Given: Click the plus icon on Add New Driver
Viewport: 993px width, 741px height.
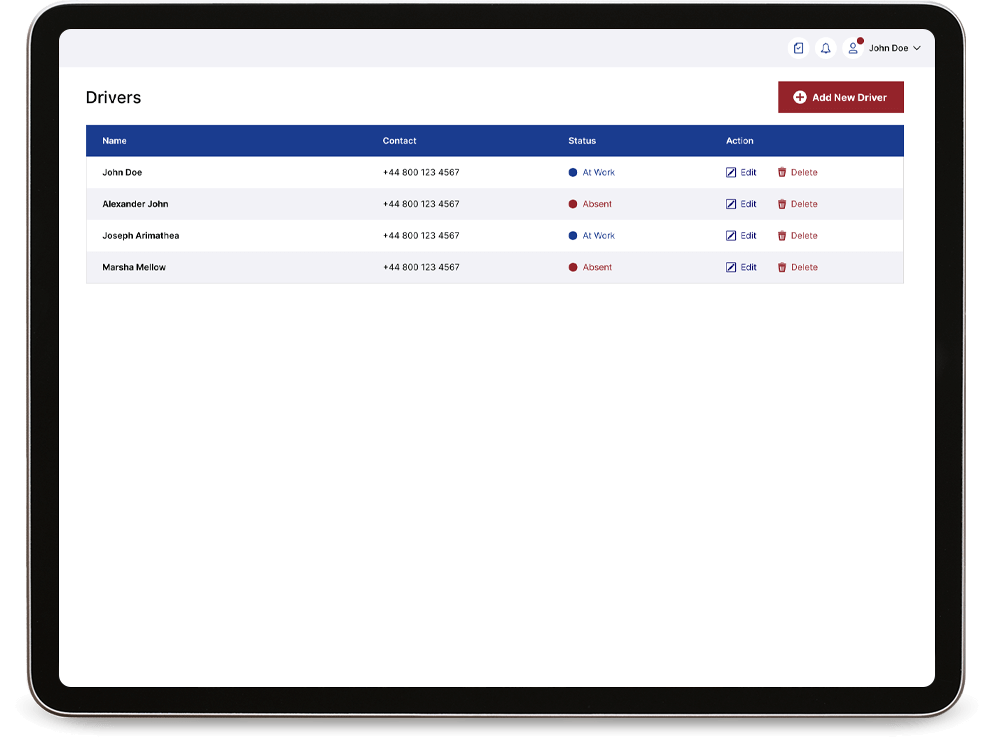Looking at the screenshot, I should click(800, 98).
